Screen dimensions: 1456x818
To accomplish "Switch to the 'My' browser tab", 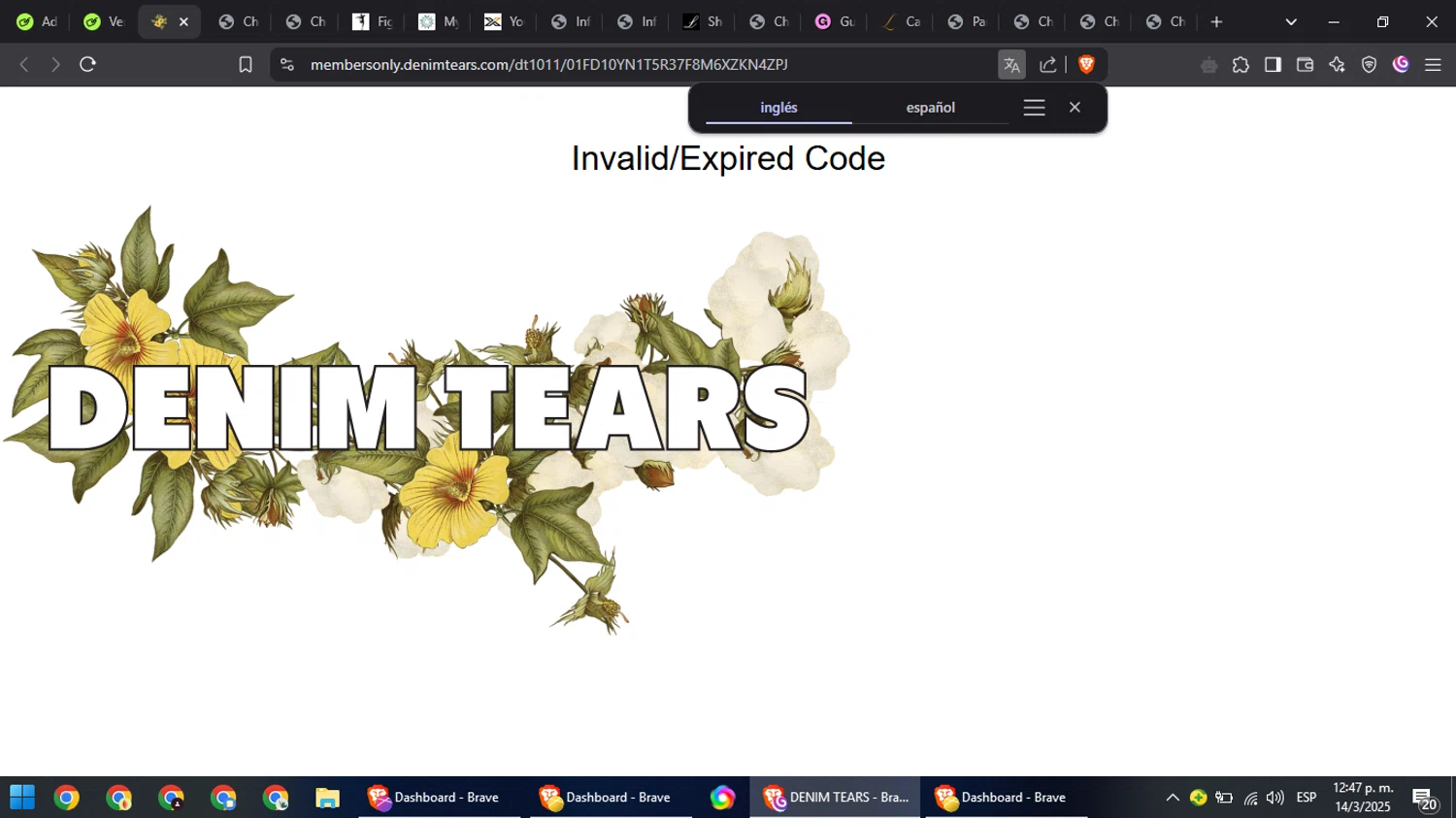I will (439, 21).
